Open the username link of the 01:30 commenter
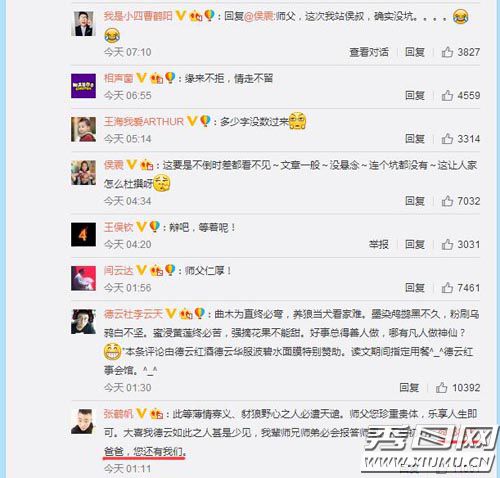The height and width of the screenshot is (478, 500). (133, 314)
